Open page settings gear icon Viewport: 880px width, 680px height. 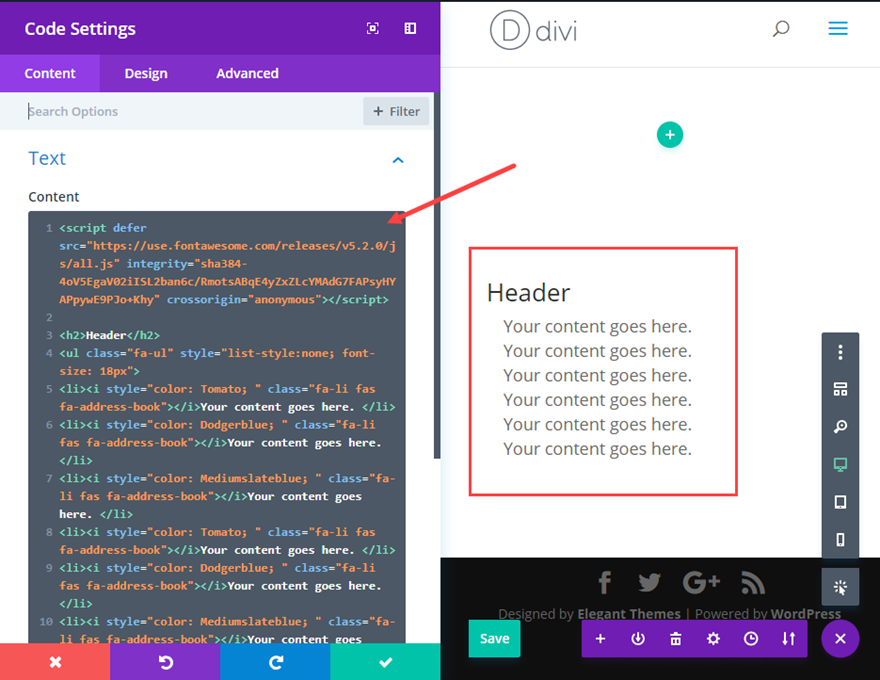point(713,638)
